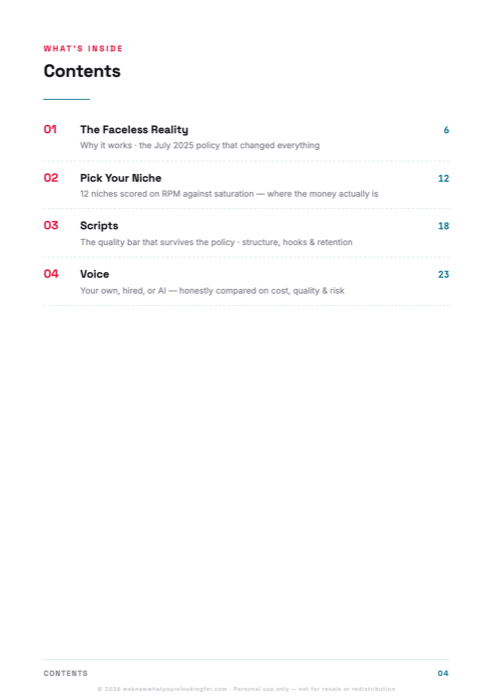Click the Your own, hired, or AI description
Screen dimensions: 493x700
[212, 291]
